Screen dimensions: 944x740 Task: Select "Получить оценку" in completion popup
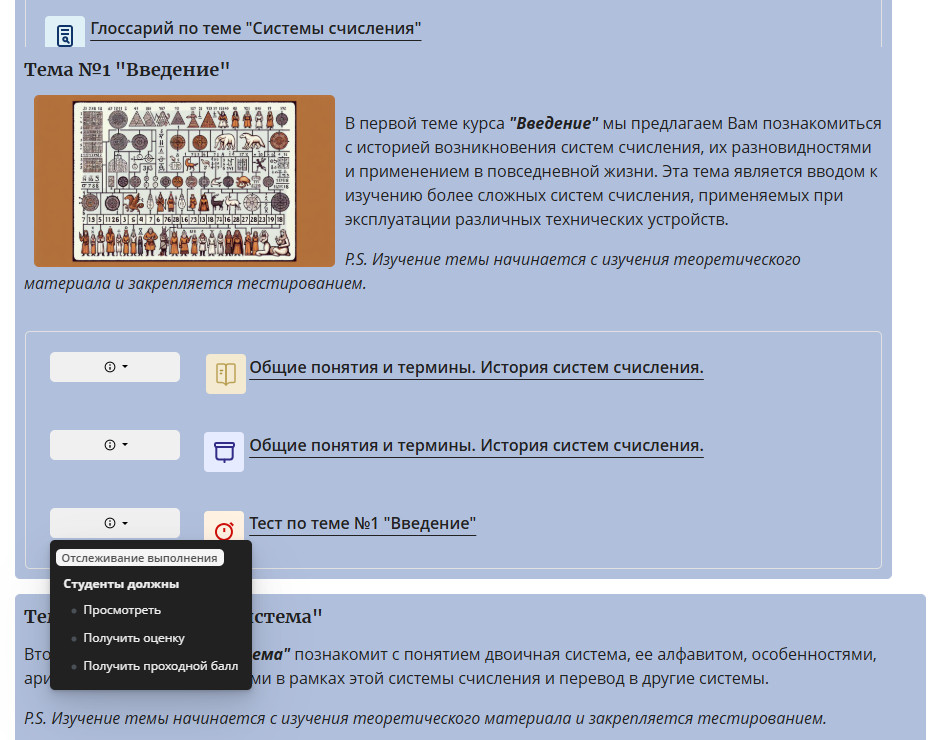coord(134,638)
